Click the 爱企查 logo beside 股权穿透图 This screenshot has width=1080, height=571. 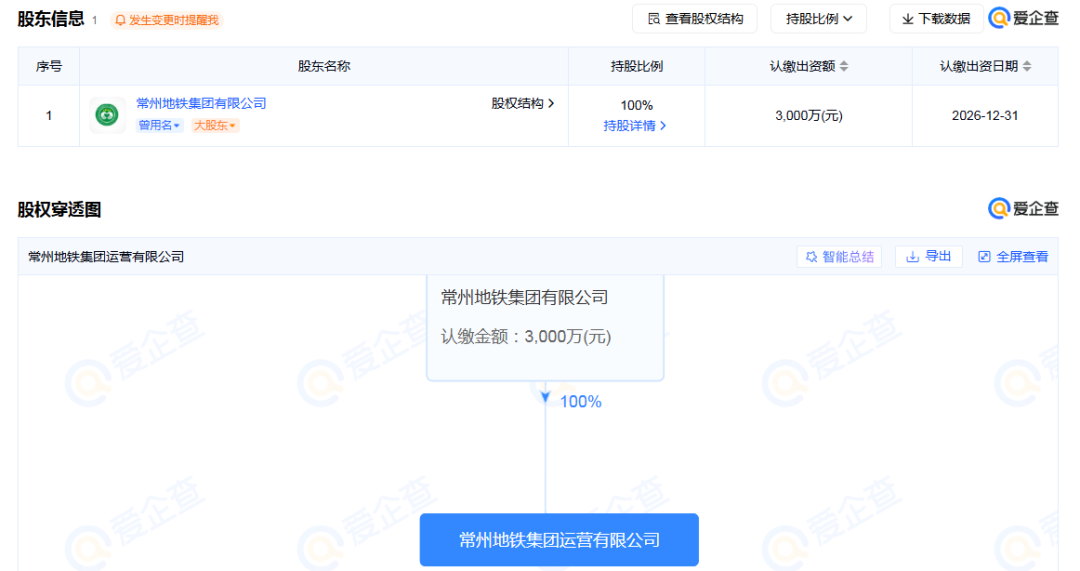(x=1024, y=209)
